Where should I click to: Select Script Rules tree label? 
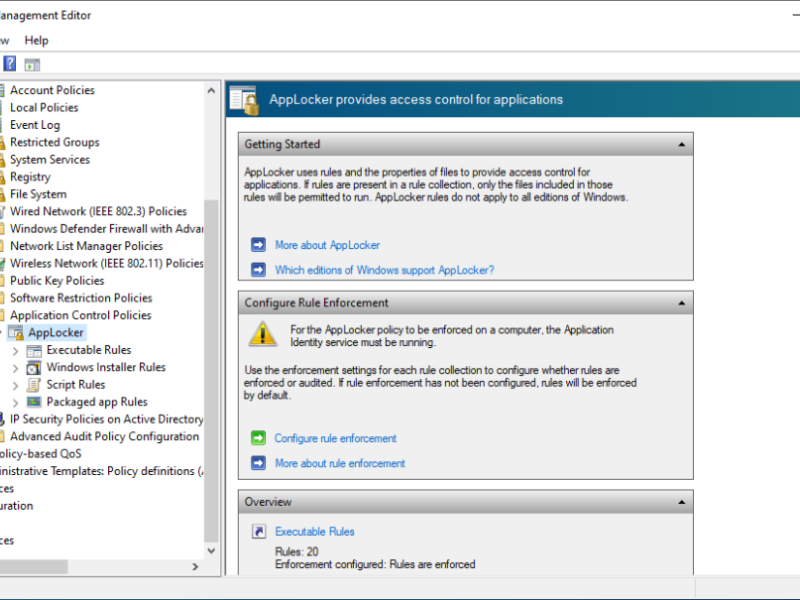point(76,385)
